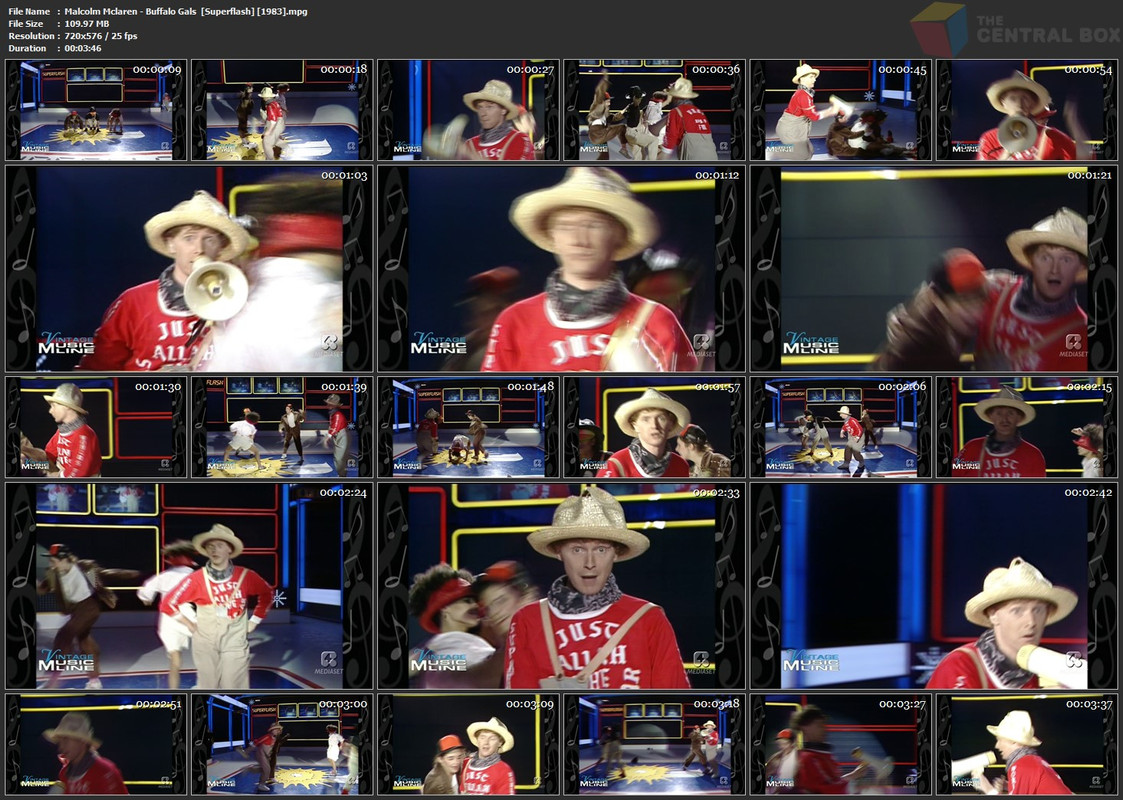The height and width of the screenshot is (800, 1123).
Task: Pick the frame marked 00:01:48
Action: (468, 428)
